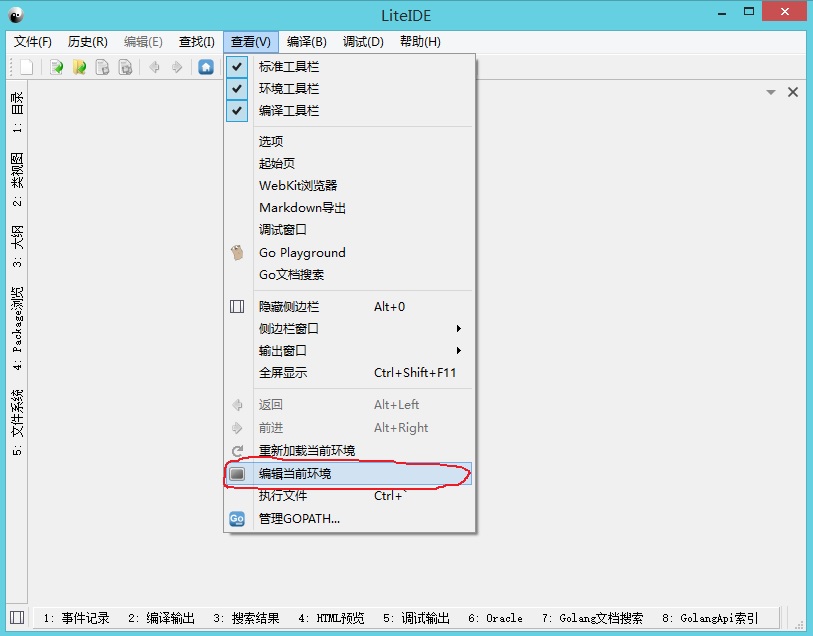Open the 文件(F) menu
This screenshot has width=813, height=636.
[33, 41]
